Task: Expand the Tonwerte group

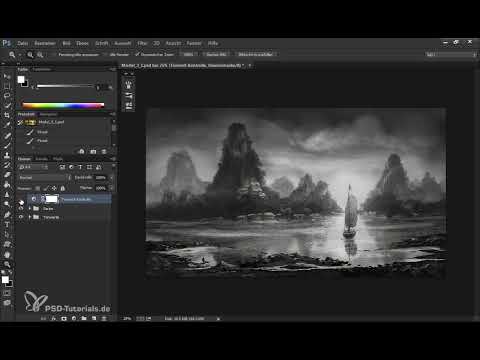Action: 30,217
